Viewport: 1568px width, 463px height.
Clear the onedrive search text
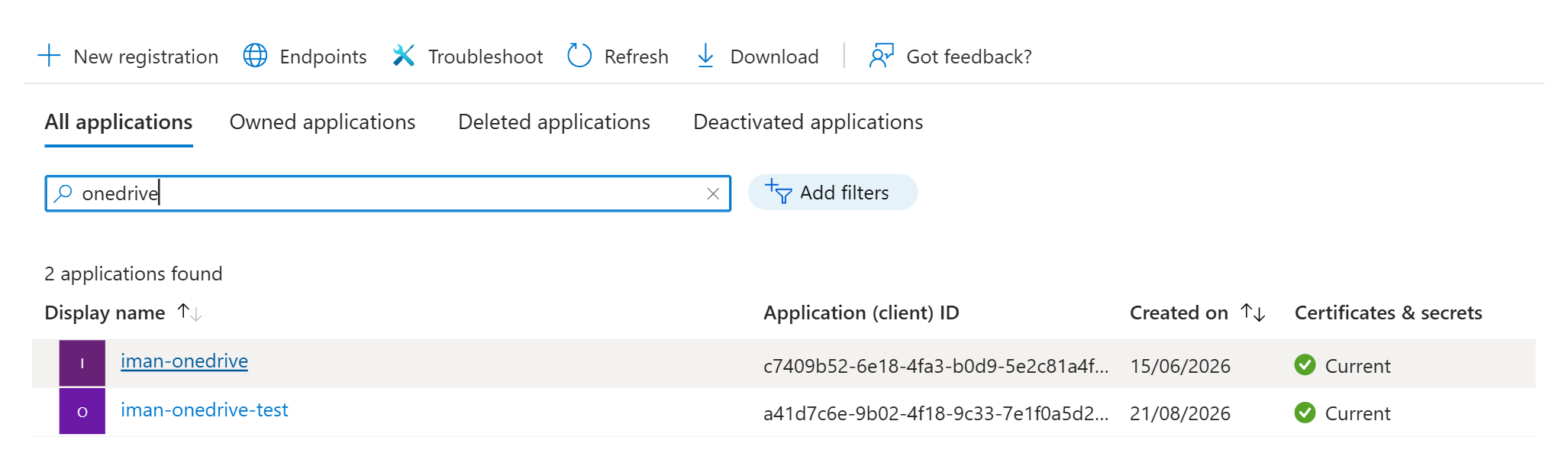pos(713,194)
